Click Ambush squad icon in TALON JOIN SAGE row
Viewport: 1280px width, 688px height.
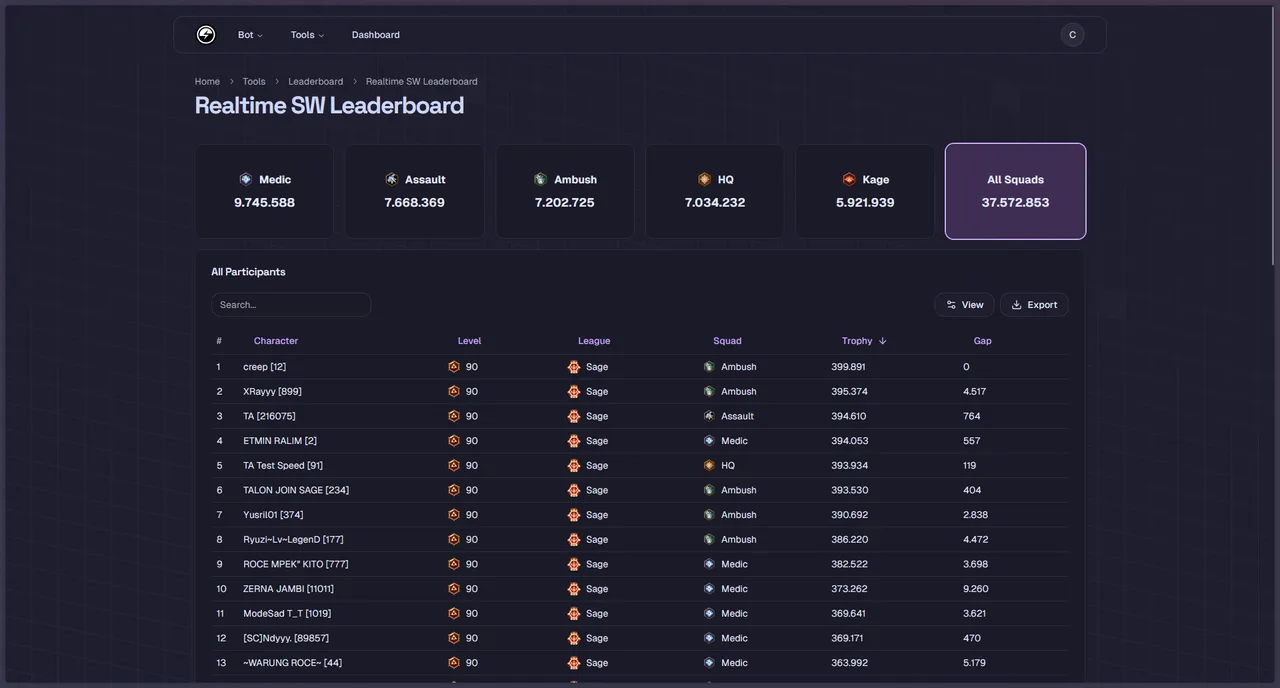point(709,490)
